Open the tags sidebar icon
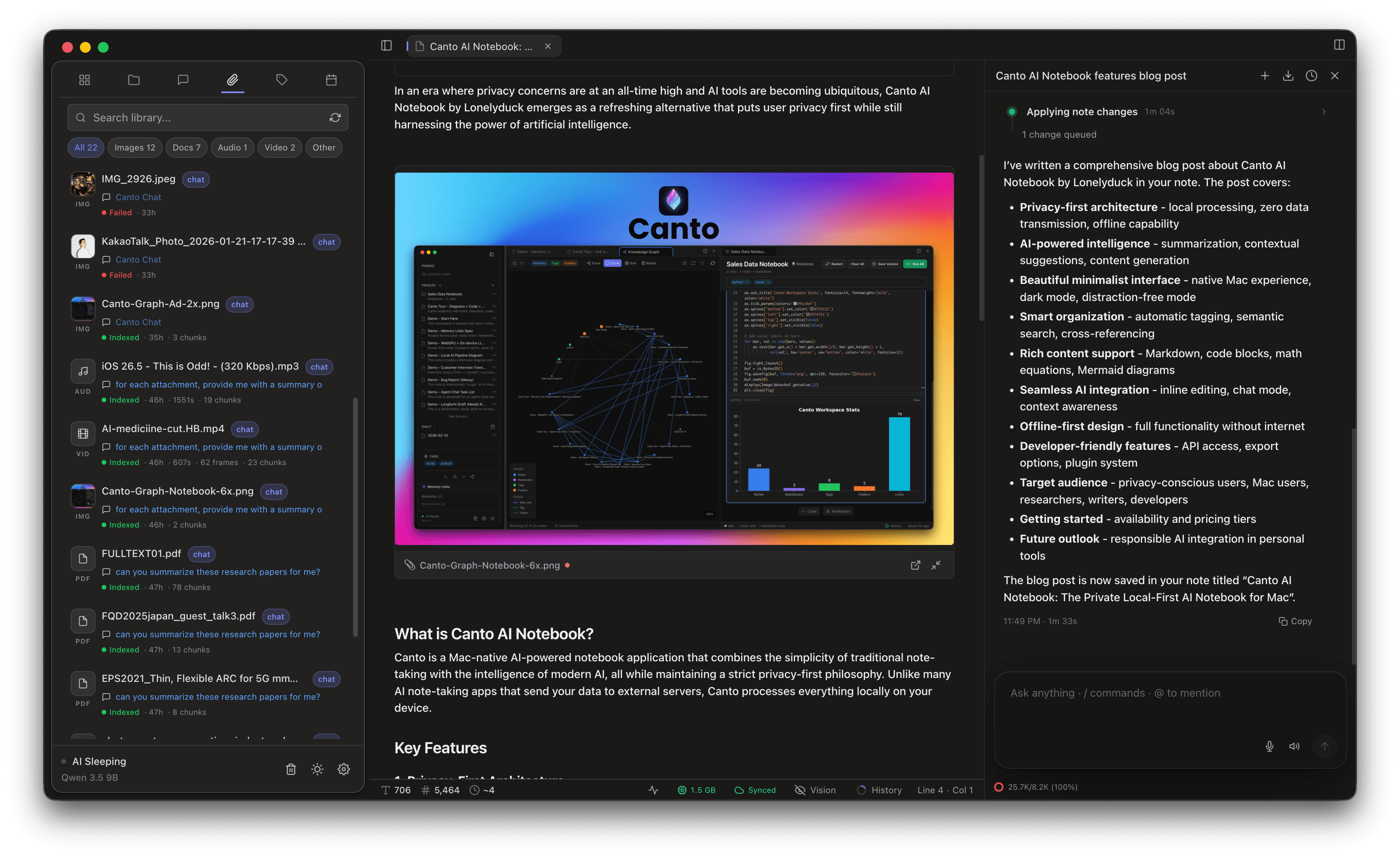Image resolution: width=1400 pixels, height=858 pixels. tap(282, 80)
